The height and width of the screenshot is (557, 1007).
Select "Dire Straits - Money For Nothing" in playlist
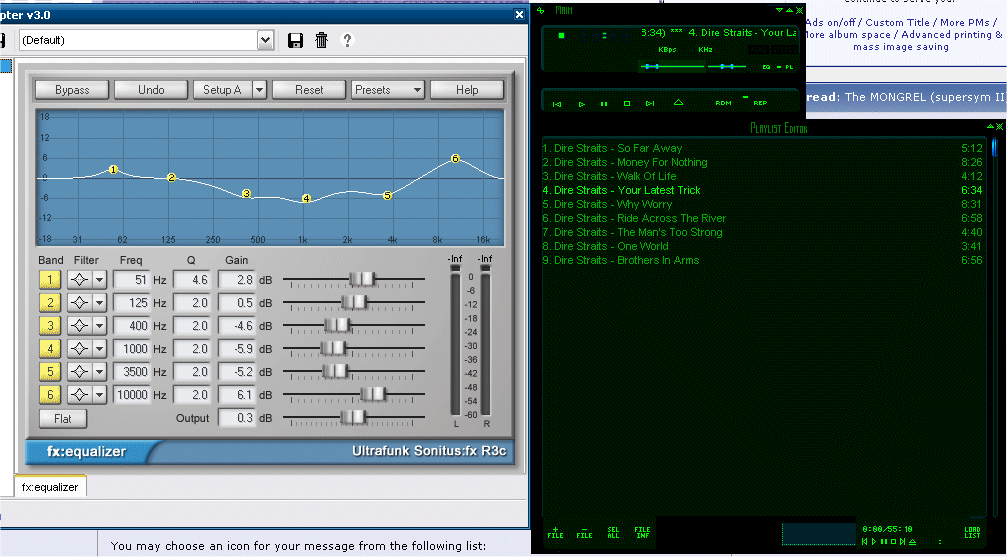coord(762,163)
